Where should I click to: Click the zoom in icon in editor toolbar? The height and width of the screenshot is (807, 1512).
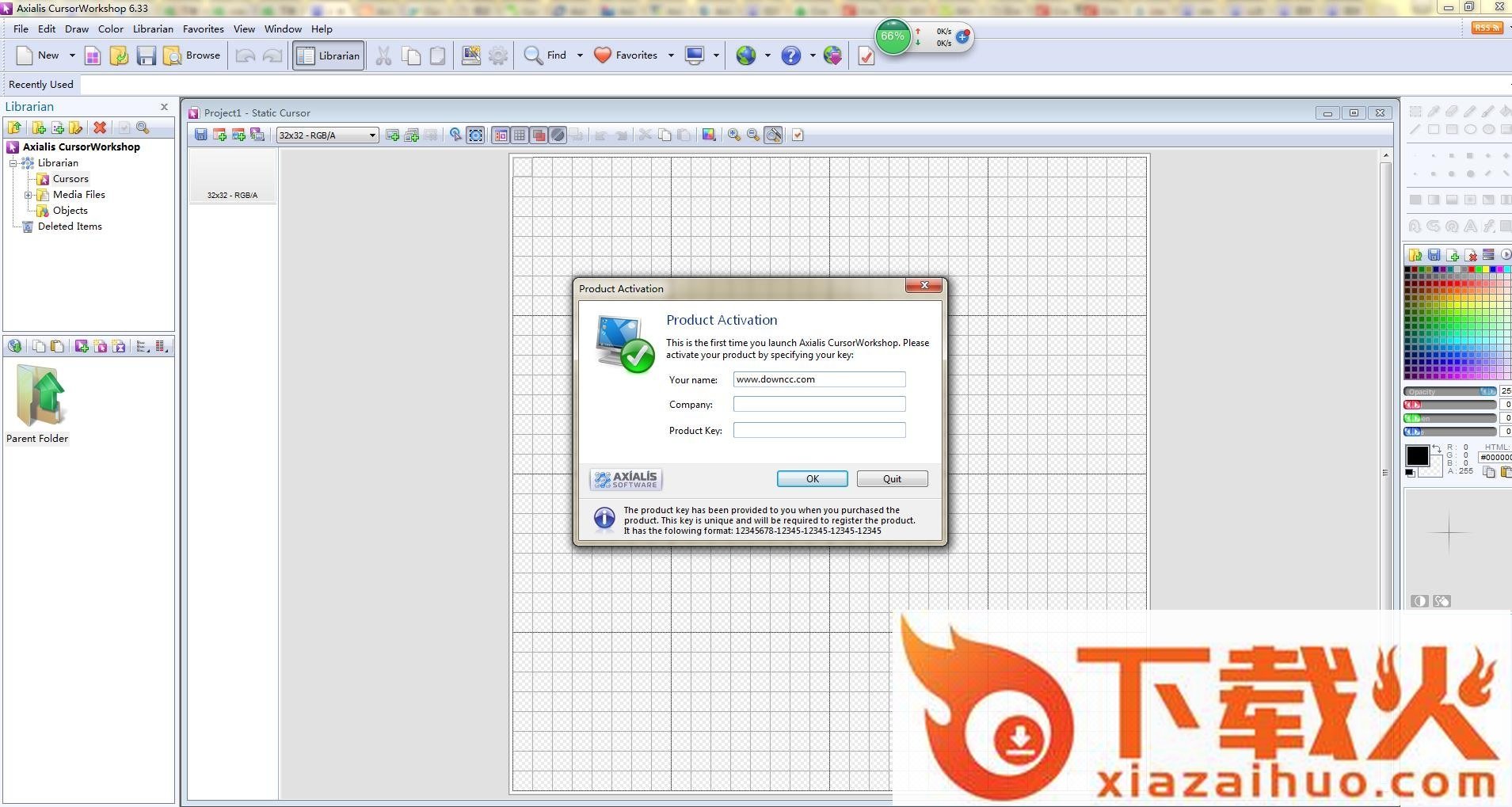tap(734, 135)
